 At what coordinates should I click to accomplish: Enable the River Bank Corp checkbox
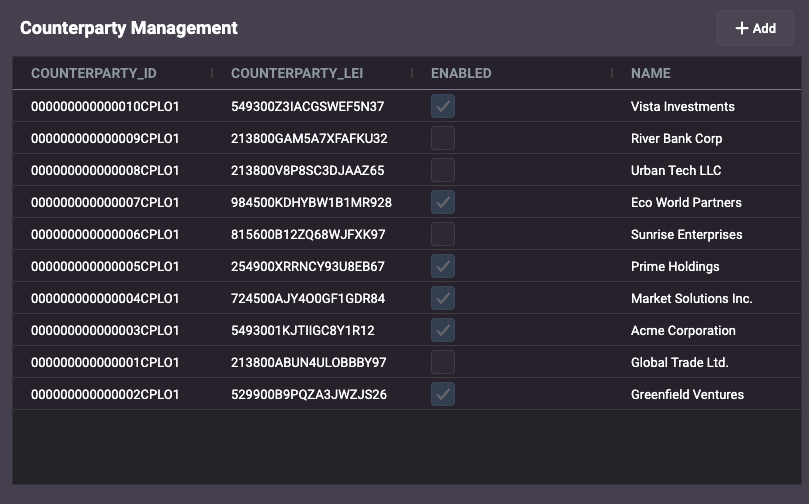[443, 138]
